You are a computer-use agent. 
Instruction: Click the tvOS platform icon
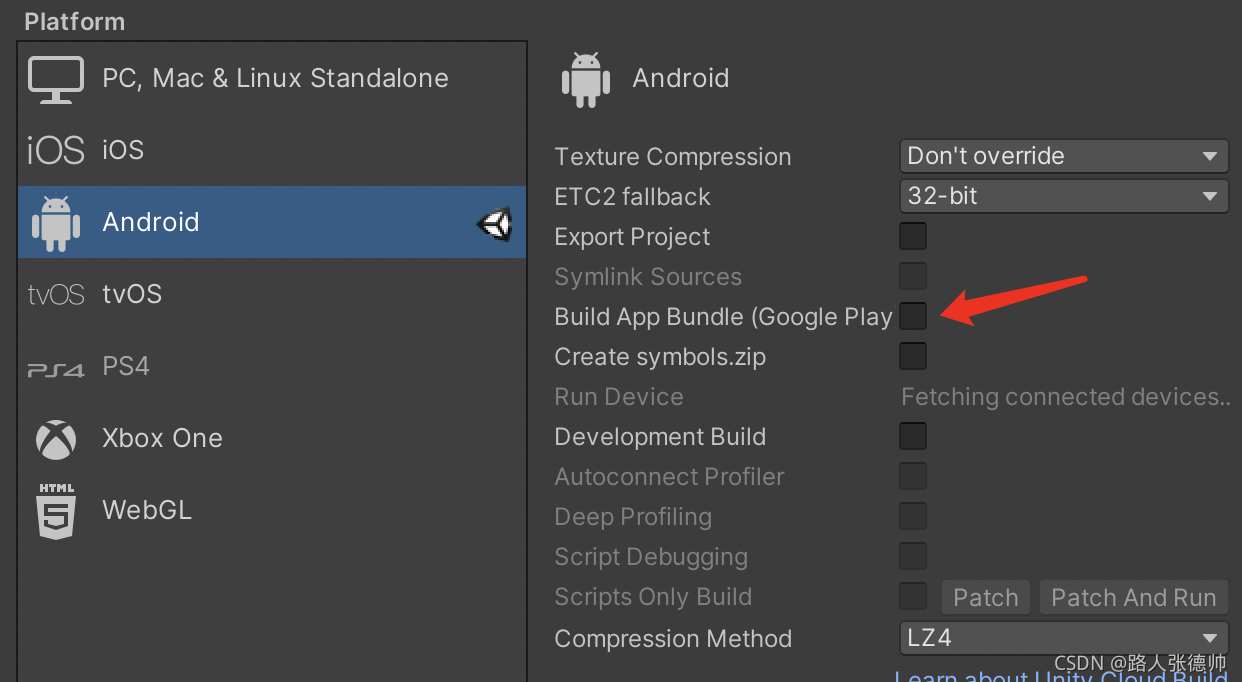point(55,293)
